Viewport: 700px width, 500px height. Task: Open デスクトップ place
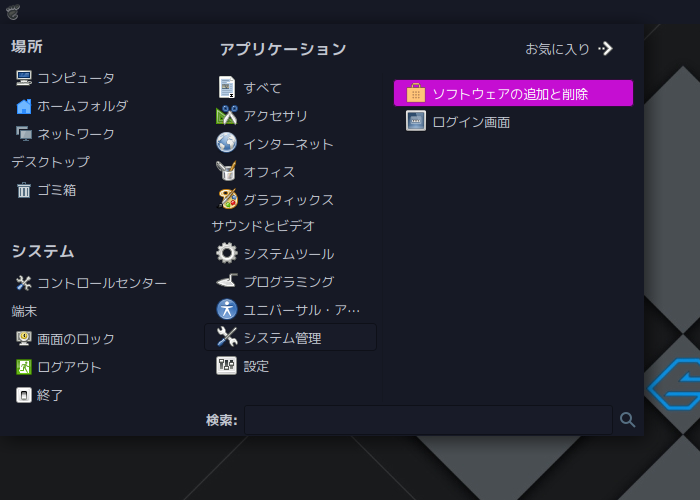pos(50,162)
